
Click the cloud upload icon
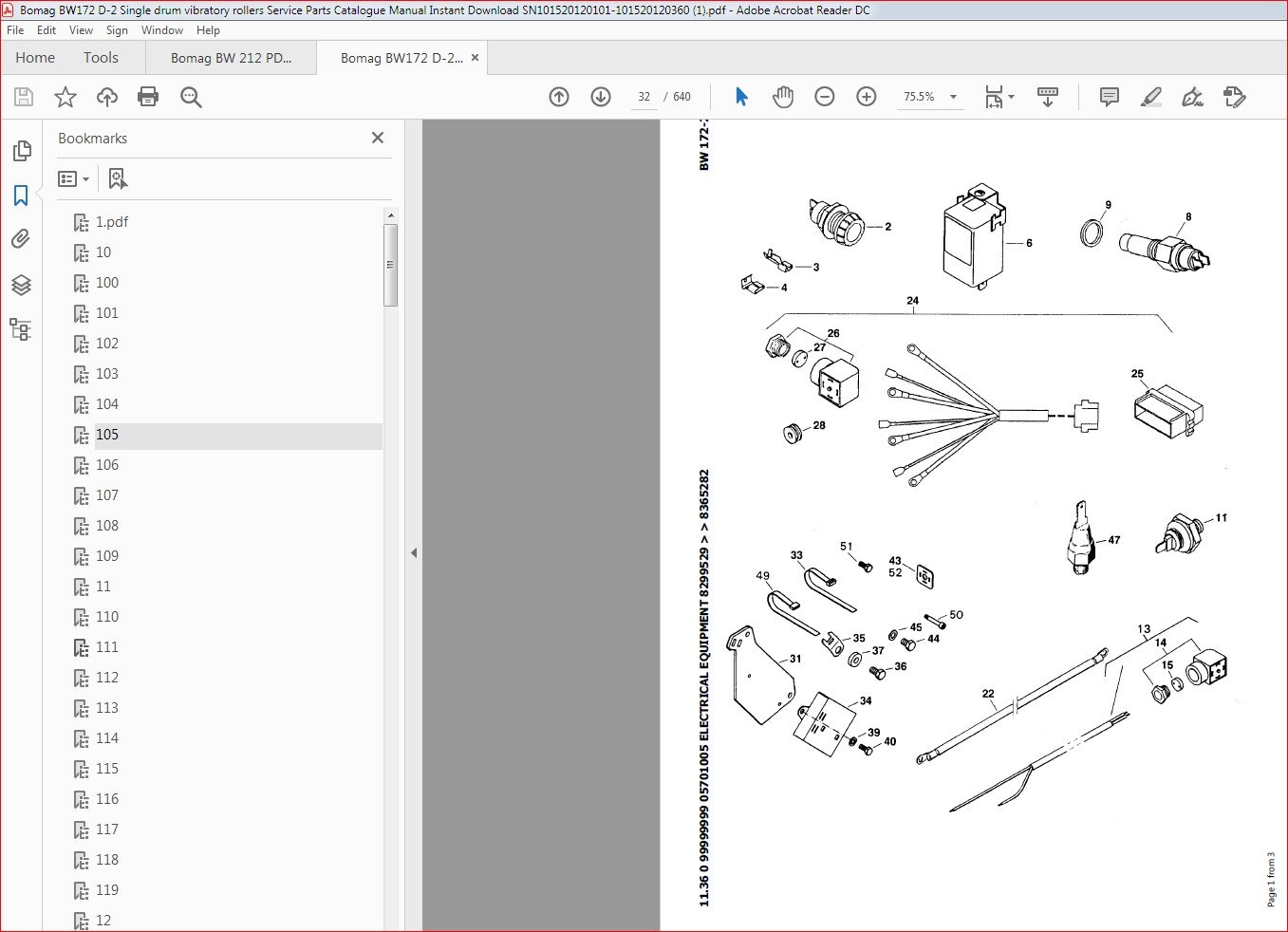[x=107, y=97]
